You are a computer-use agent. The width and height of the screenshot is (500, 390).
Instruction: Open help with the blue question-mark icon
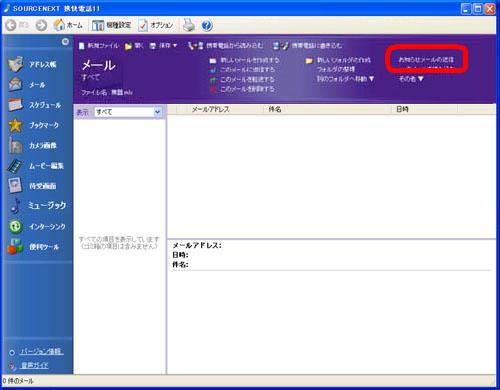point(207,25)
